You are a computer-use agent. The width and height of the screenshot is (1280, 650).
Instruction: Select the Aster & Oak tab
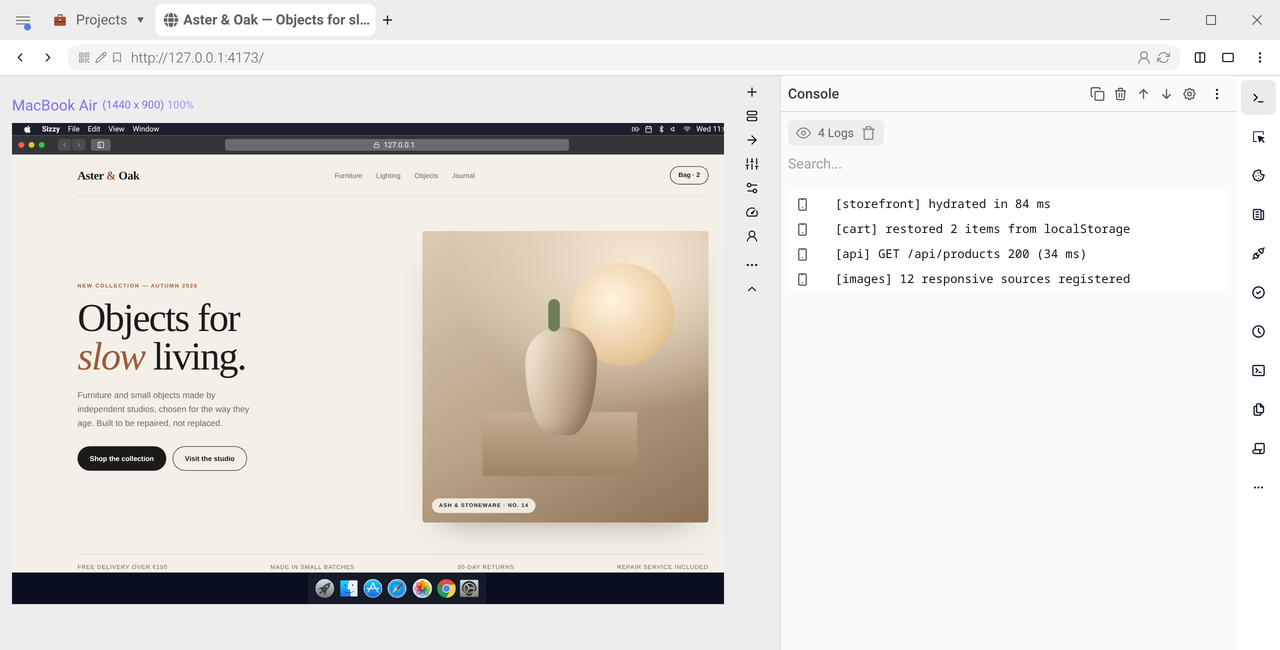pos(266,20)
